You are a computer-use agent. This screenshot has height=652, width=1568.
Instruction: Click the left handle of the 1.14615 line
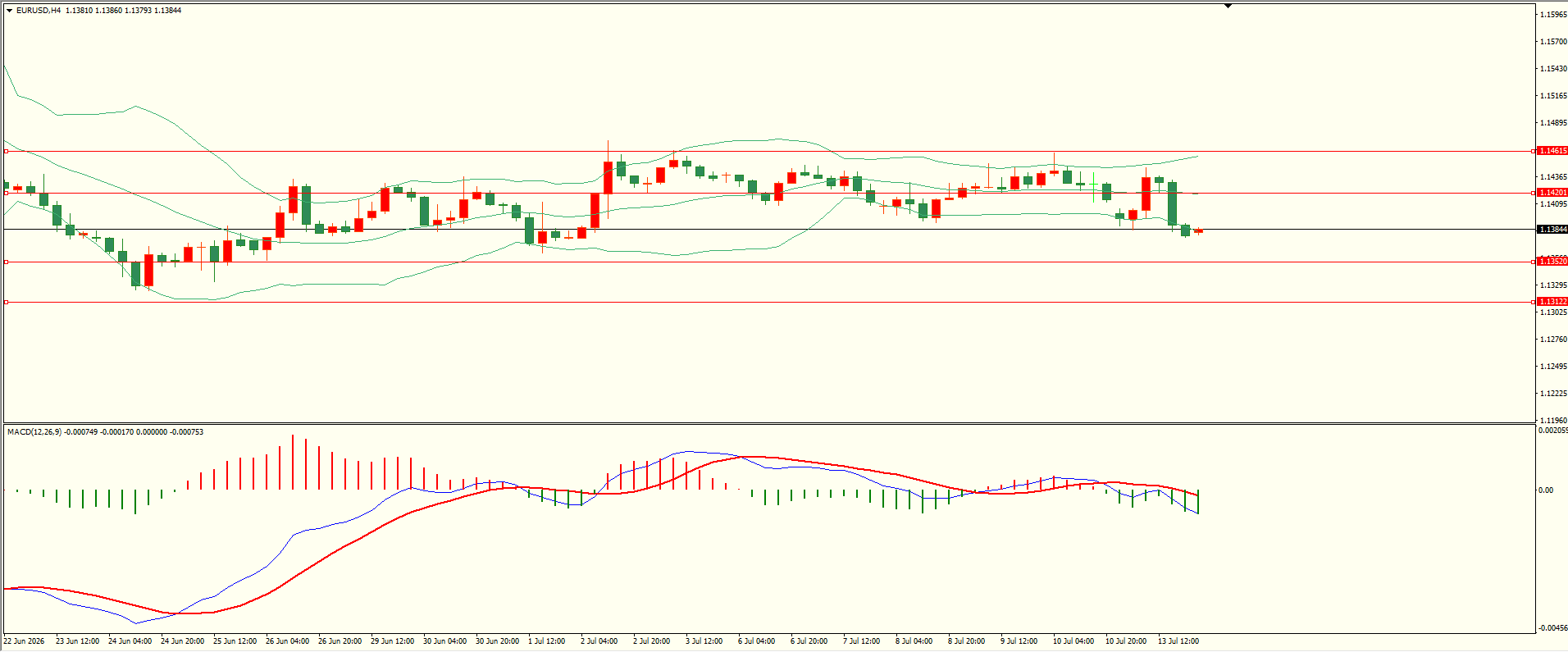(x=7, y=151)
